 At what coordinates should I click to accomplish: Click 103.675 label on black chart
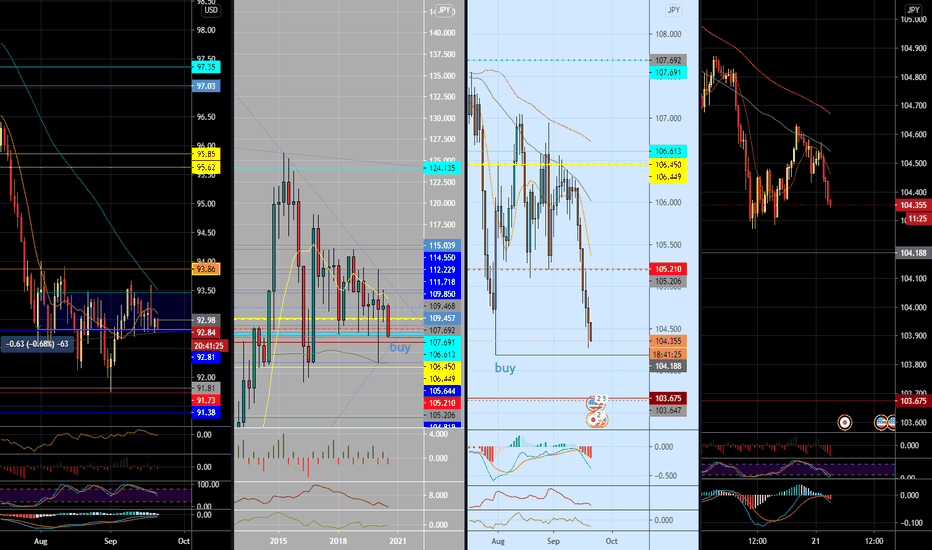(x=913, y=401)
